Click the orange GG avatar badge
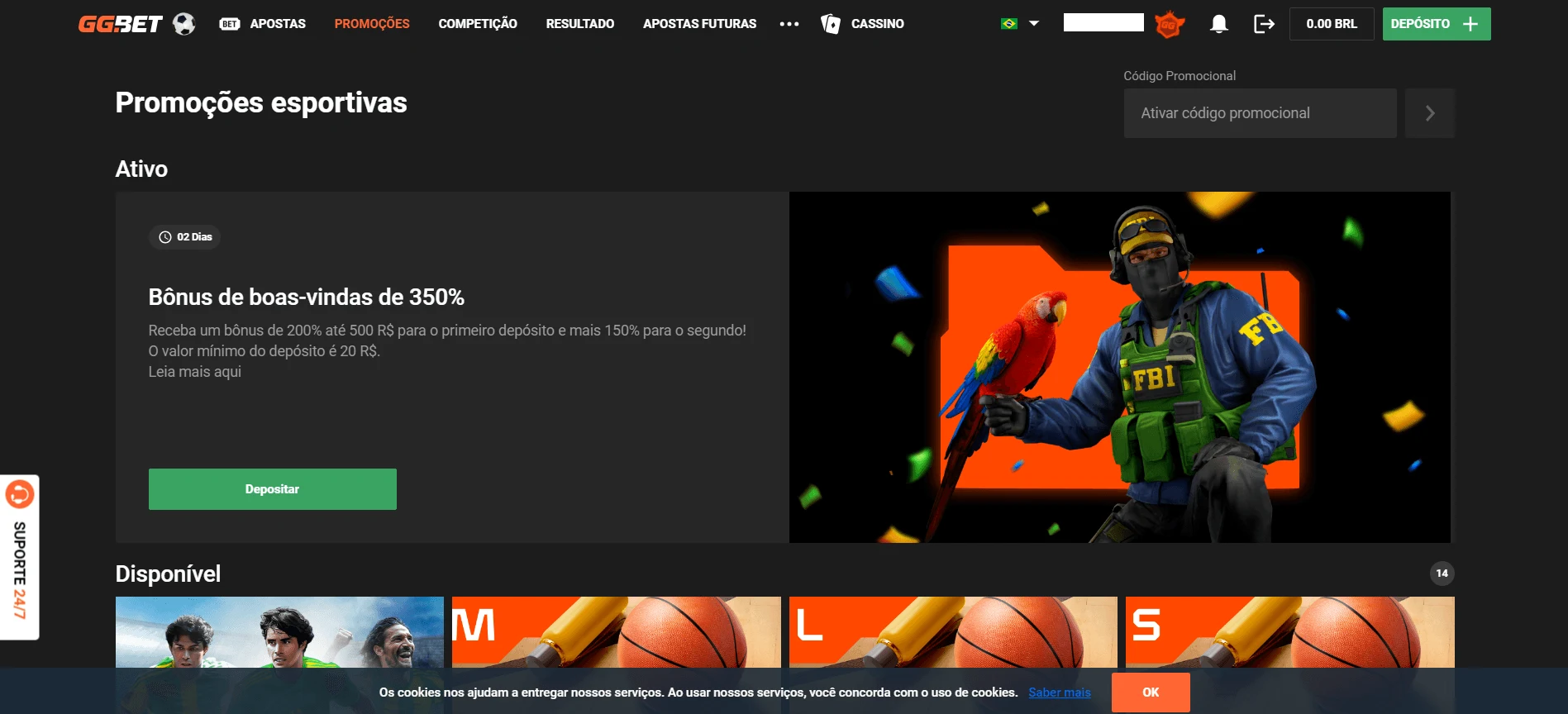The height and width of the screenshot is (714, 1568). point(1169,24)
